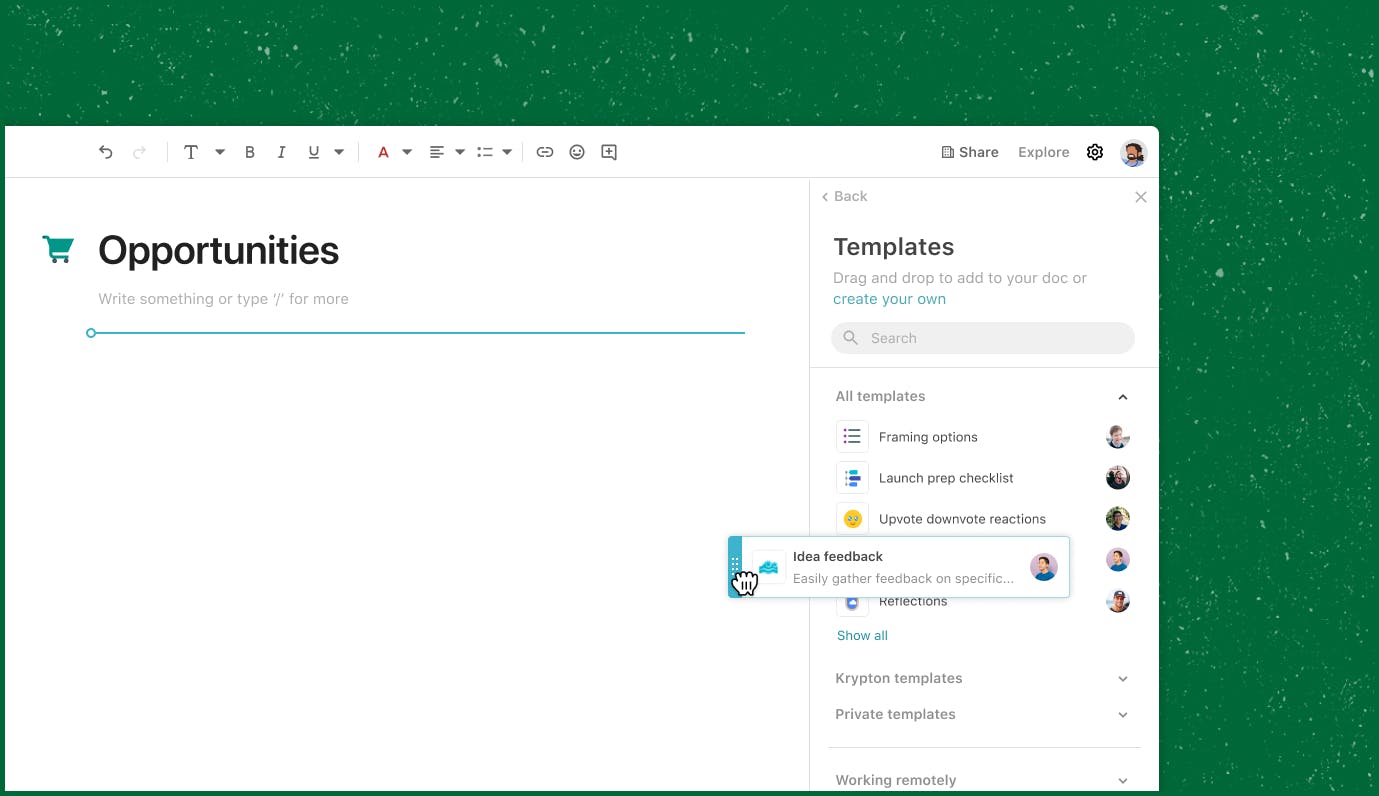Screen dimensions: 1379x796
Task: Click the green shopping cart doc icon
Action: click(58, 249)
